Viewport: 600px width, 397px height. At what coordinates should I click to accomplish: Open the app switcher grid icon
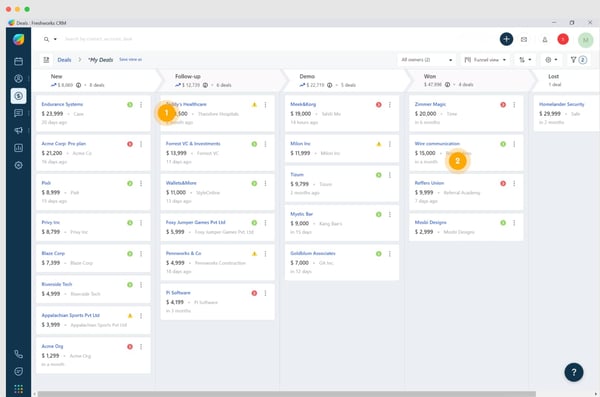pyautogui.click(x=18, y=389)
